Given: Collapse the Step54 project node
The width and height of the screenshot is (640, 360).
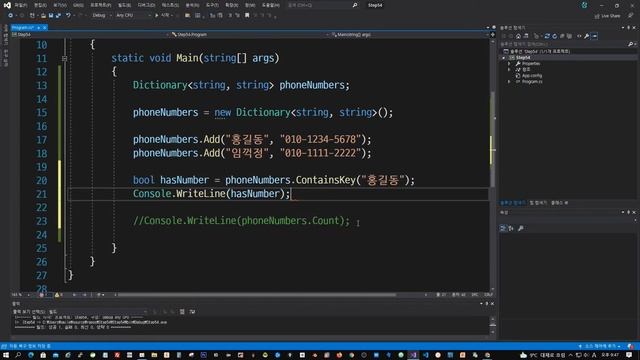Looking at the screenshot, I should 504,58.
